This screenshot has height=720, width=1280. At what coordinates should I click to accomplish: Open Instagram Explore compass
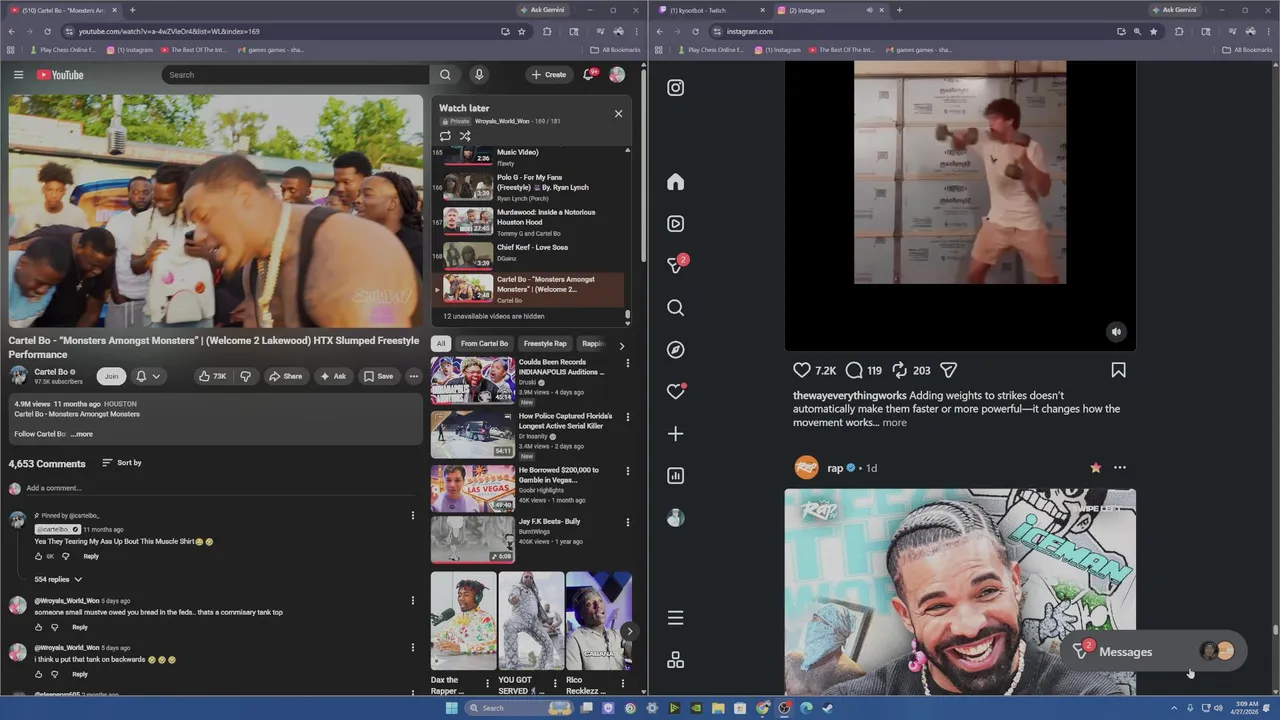click(676, 350)
